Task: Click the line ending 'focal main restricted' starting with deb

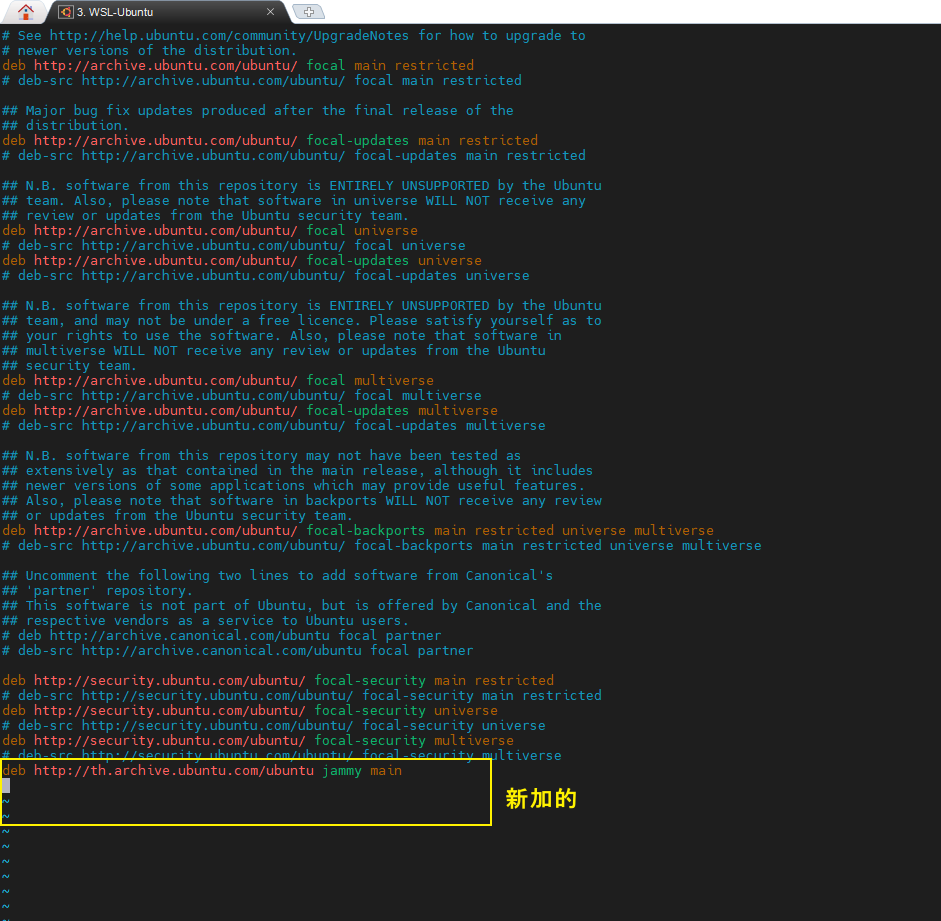Action: tap(238, 65)
